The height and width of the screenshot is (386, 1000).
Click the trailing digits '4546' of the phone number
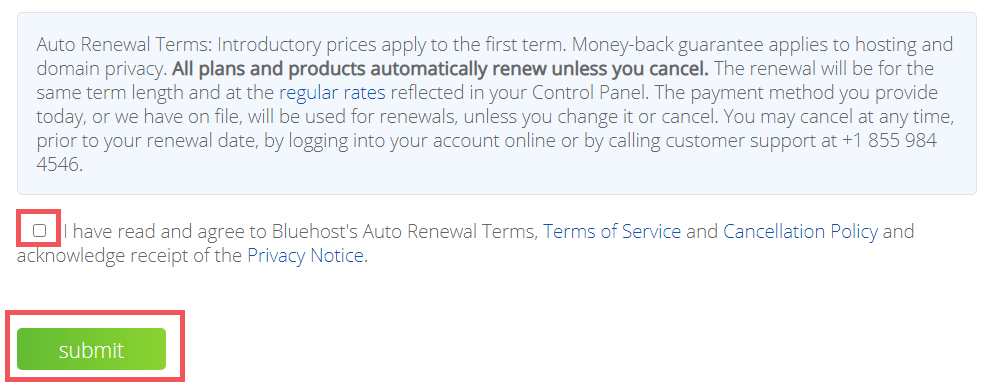pyautogui.click(x=57, y=165)
